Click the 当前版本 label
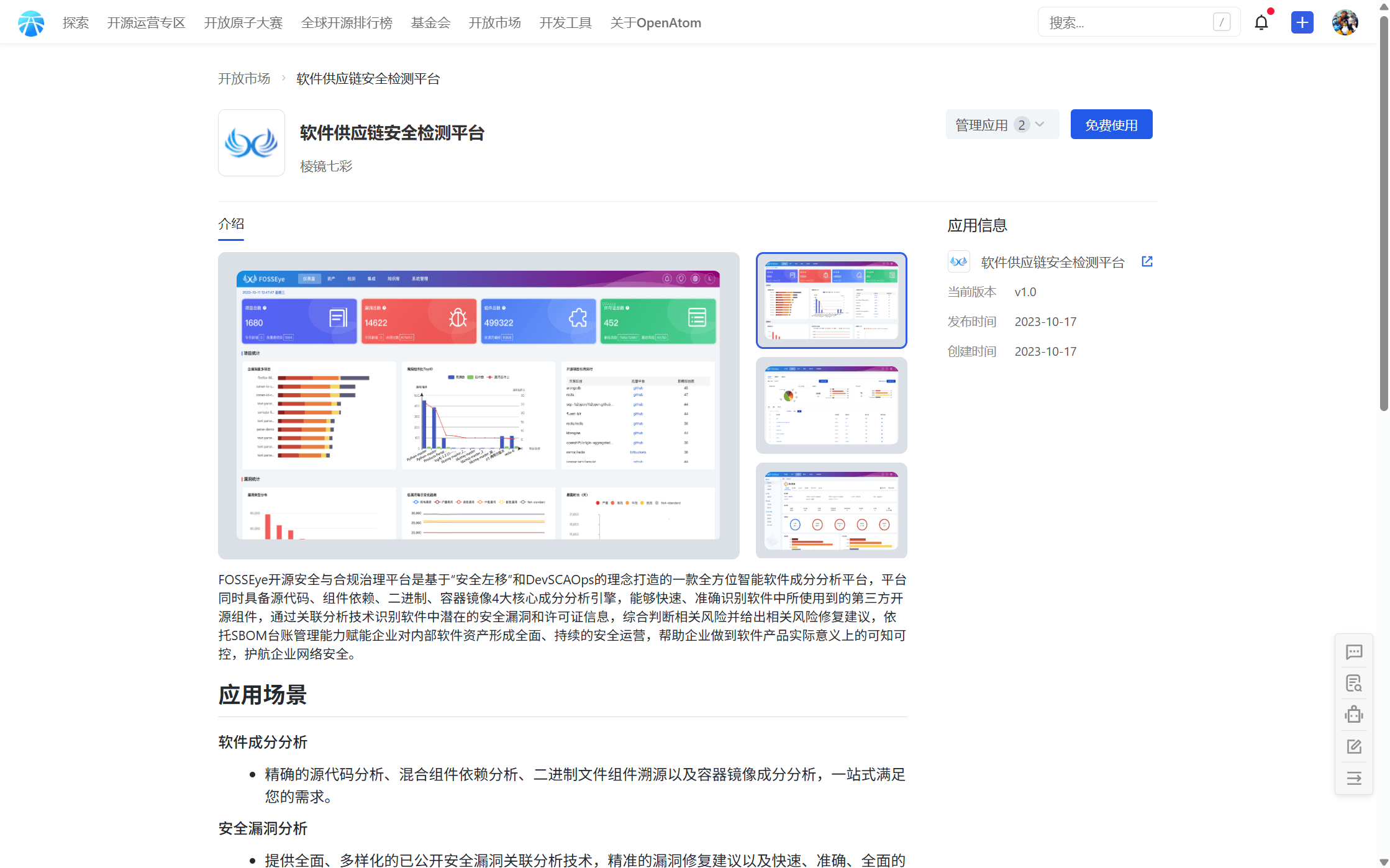This screenshot has width=1390, height=868. (x=972, y=292)
